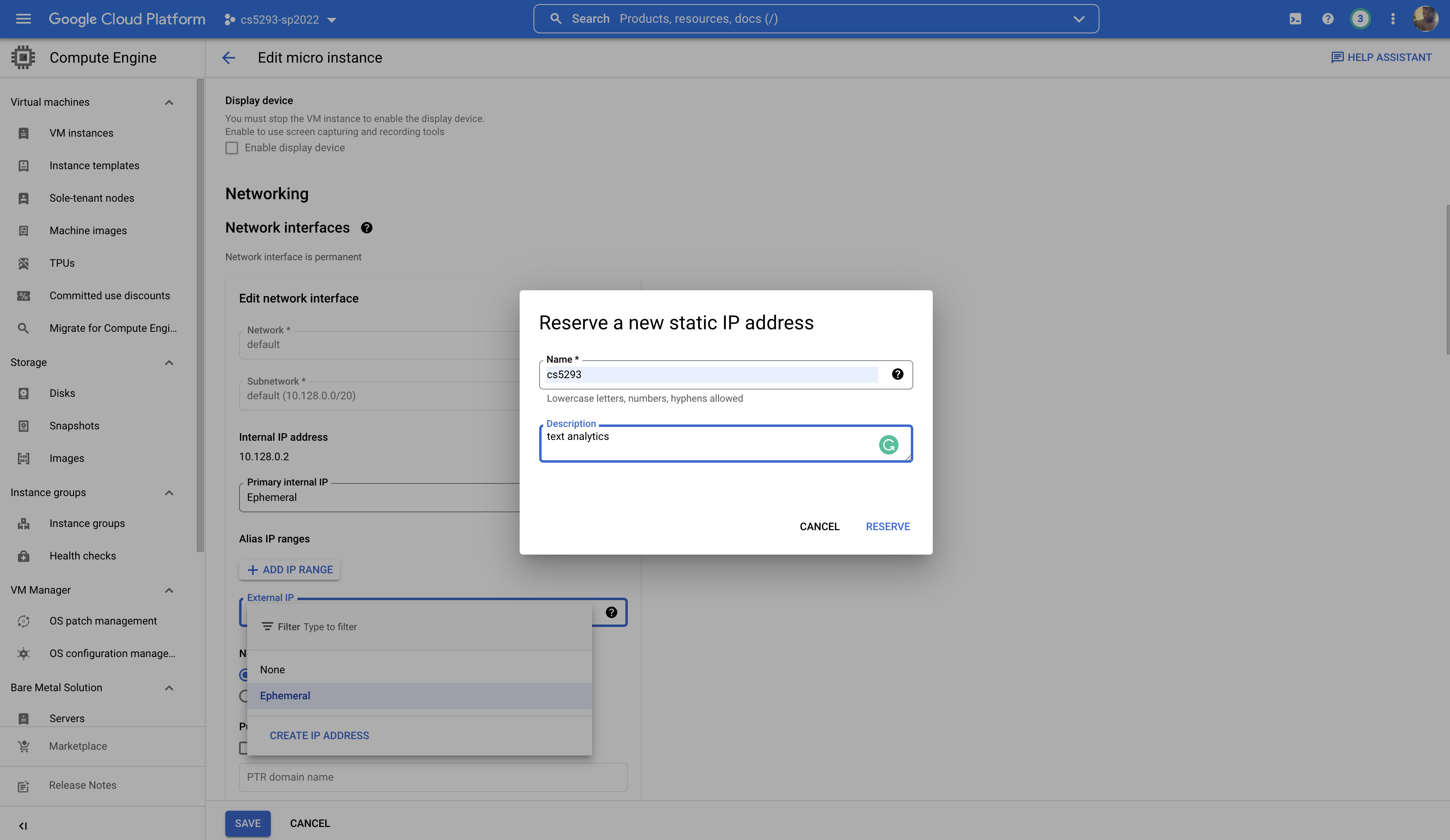Screen dimensions: 1450x840
Task: Click the help icon beside Network interfaces
Action: (366, 228)
